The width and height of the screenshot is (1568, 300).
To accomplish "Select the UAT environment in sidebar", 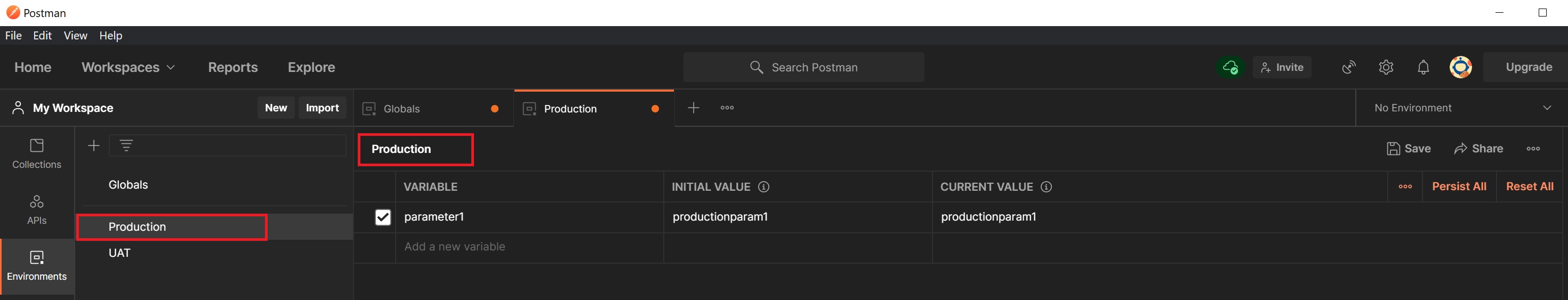I will tap(119, 253).
